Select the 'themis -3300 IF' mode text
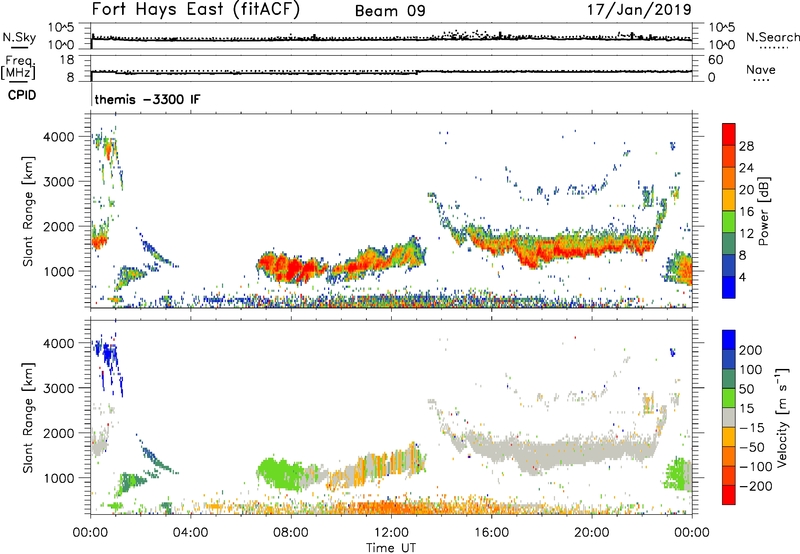800x554 pixels. point(147,99)
